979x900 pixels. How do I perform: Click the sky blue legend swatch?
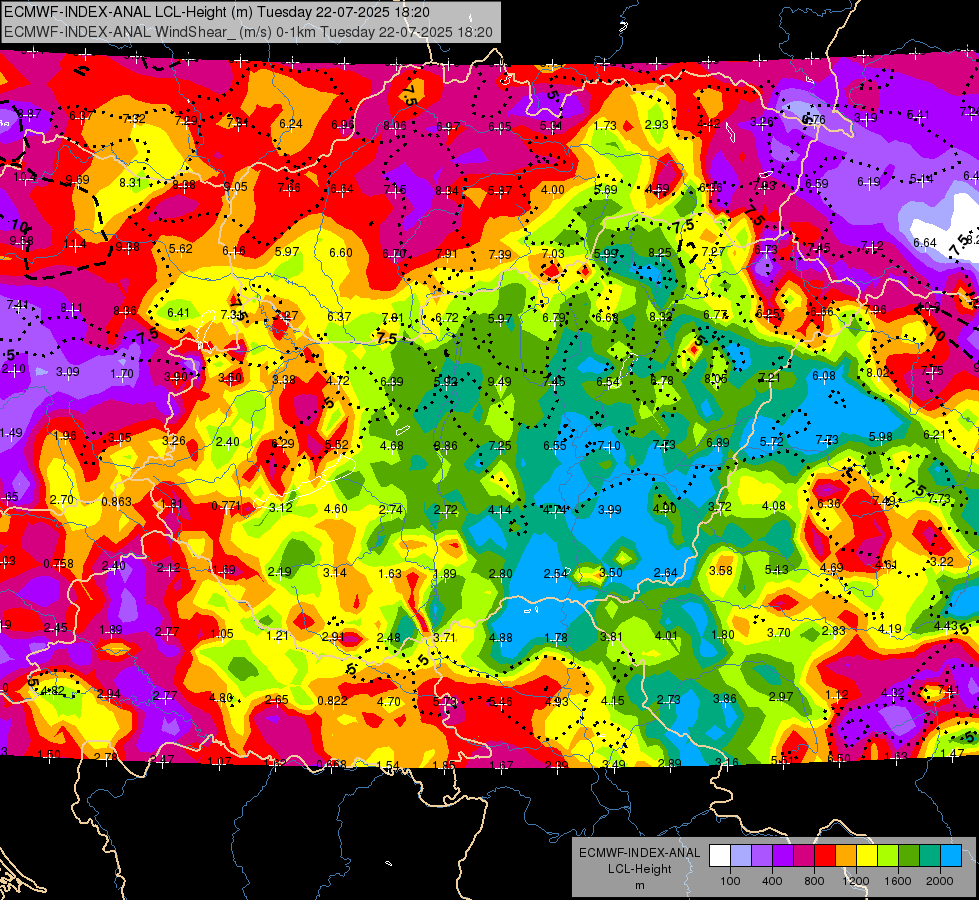coord(951,855)
